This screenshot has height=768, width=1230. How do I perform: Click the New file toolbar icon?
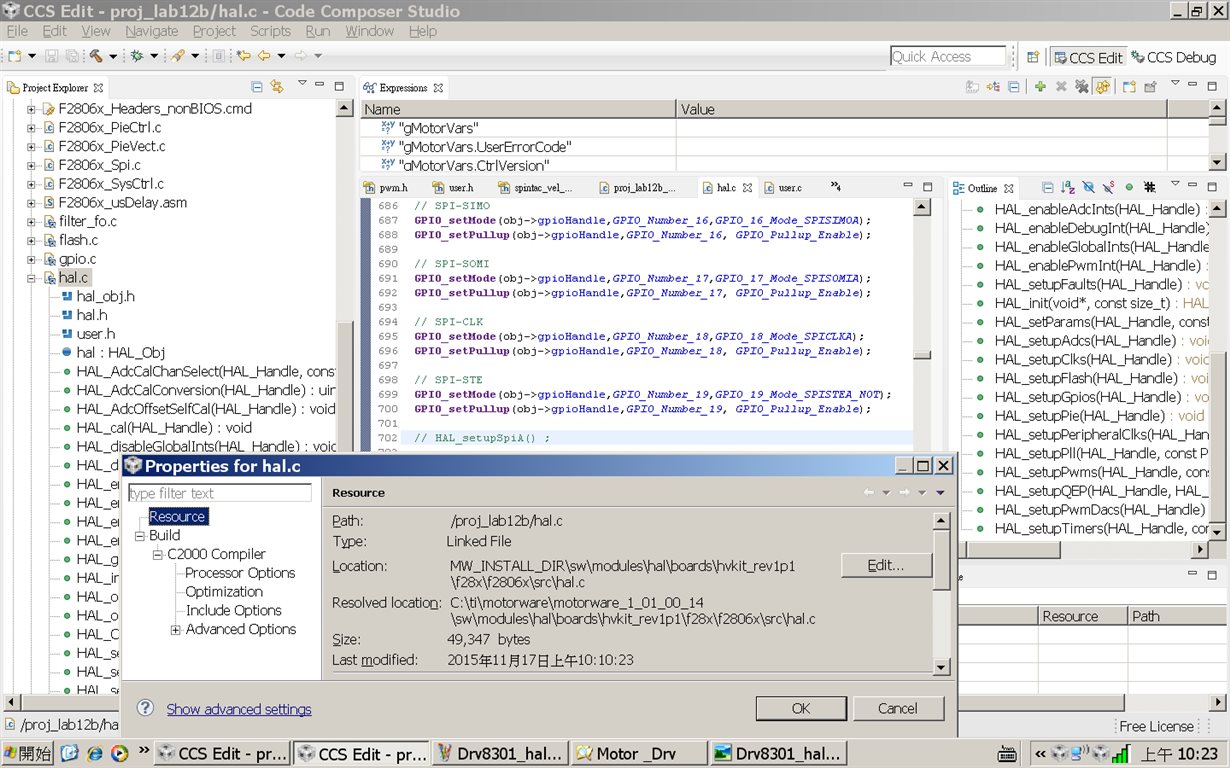pos(15,56)
